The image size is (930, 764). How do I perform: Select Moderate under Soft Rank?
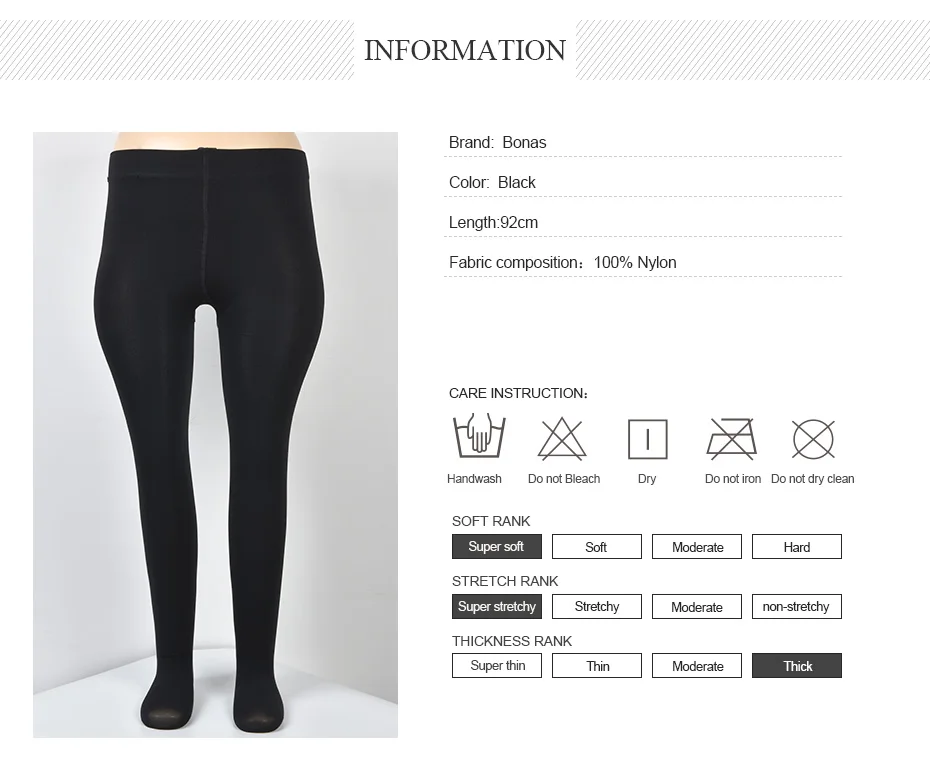point(697,546)
